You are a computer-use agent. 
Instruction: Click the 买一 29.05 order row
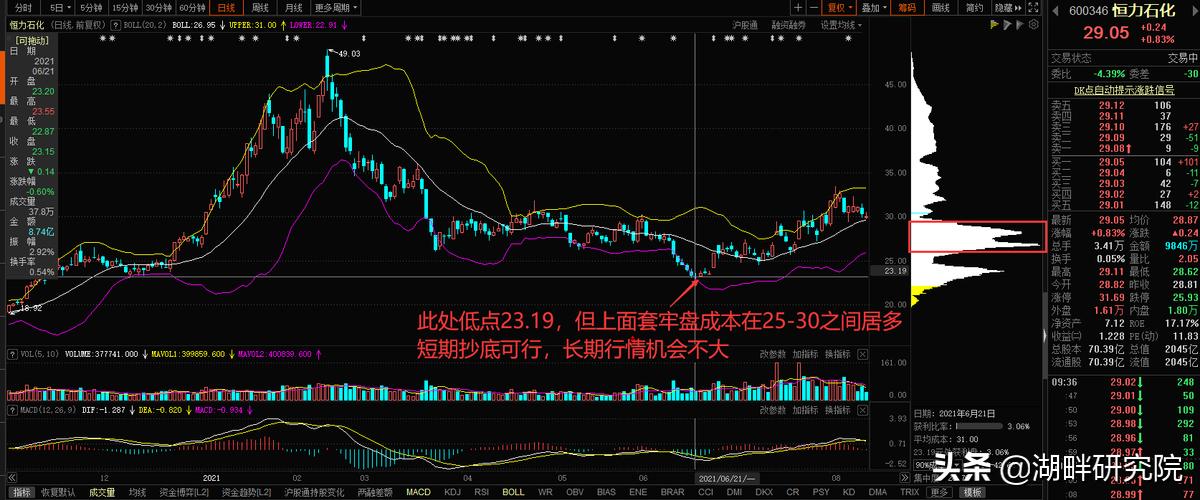1123,161
